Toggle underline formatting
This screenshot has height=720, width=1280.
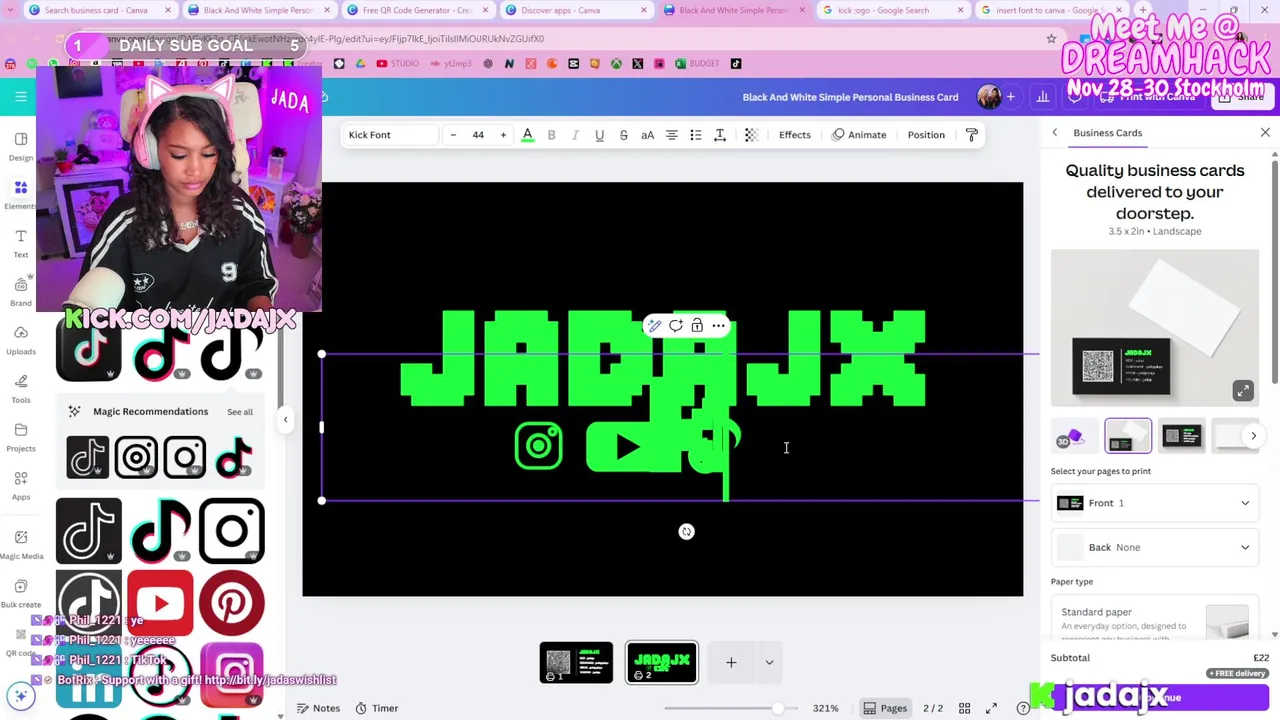tap(599, 135)
